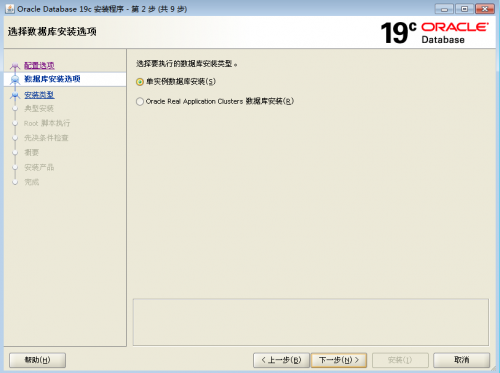Image resolution: width=500 pixels, height=373 pixels.
Task: Click the Java installer icon in title bar
Action: tap(10, 9)
